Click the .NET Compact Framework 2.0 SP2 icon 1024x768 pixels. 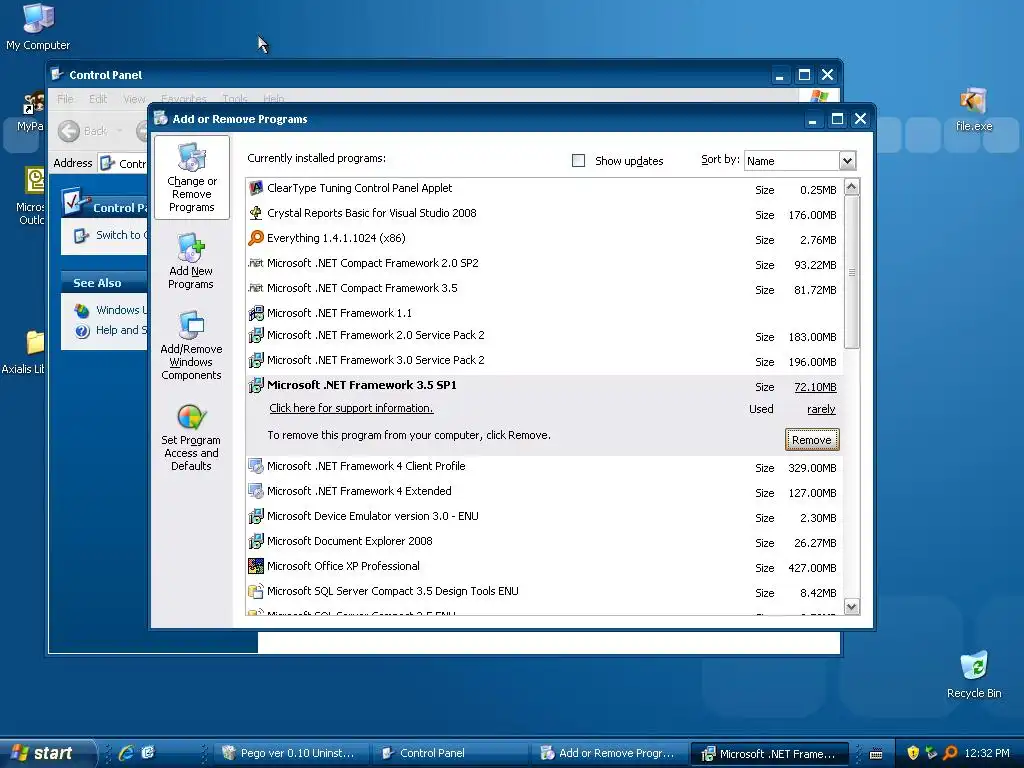[256, 263]
